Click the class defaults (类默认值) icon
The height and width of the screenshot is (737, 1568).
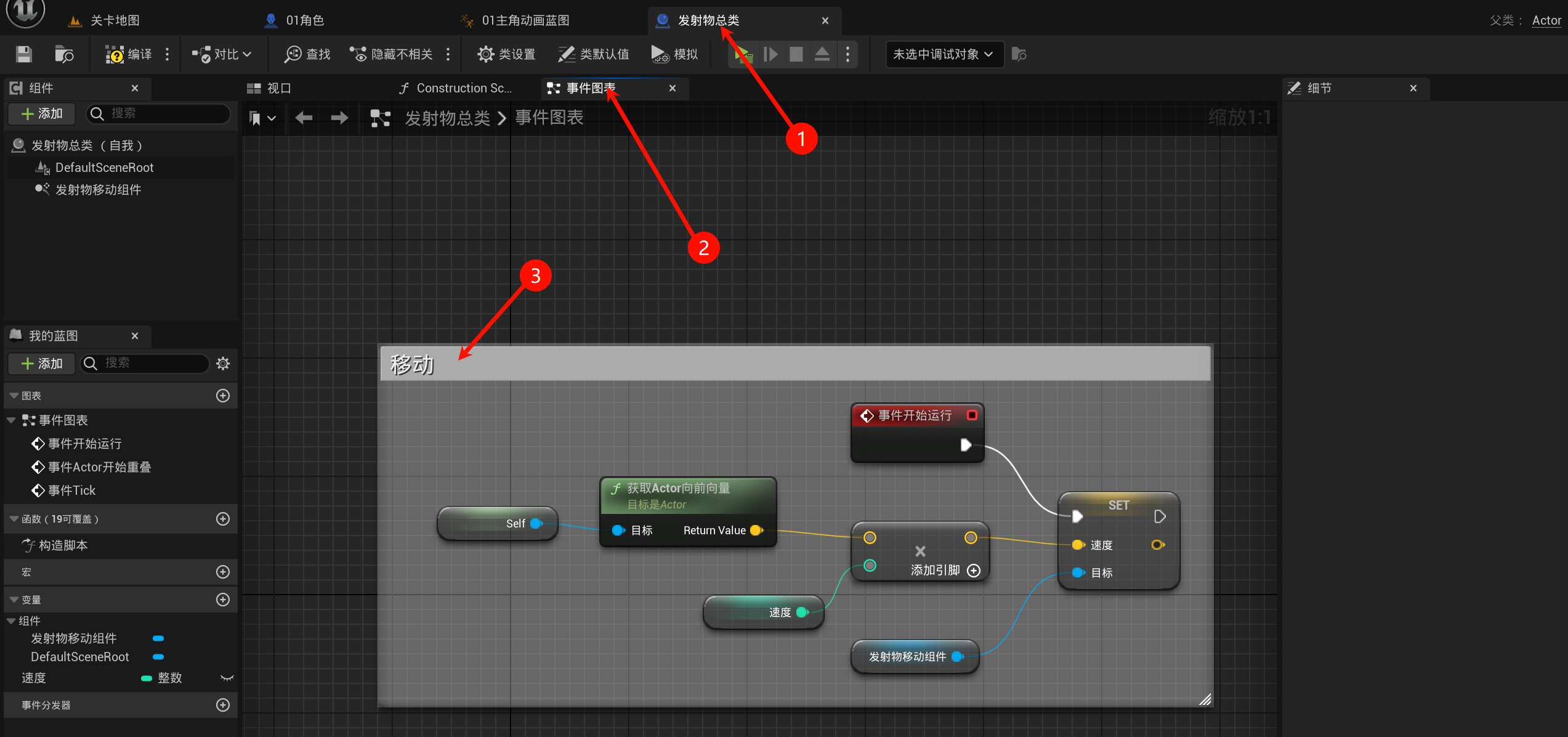click(566, 54)
